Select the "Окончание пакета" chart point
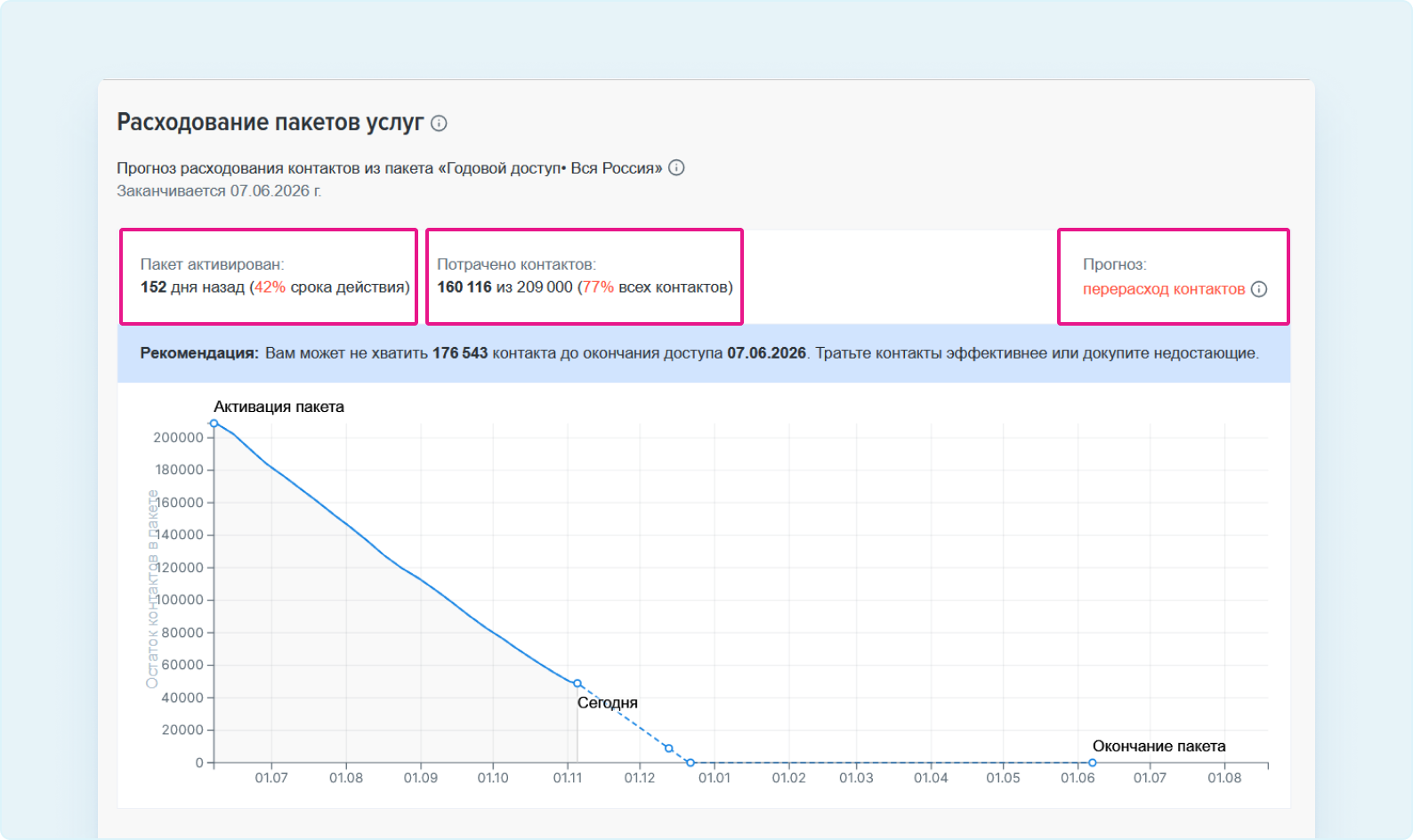The image size is (1413, 840). (x=1092, y=763)
